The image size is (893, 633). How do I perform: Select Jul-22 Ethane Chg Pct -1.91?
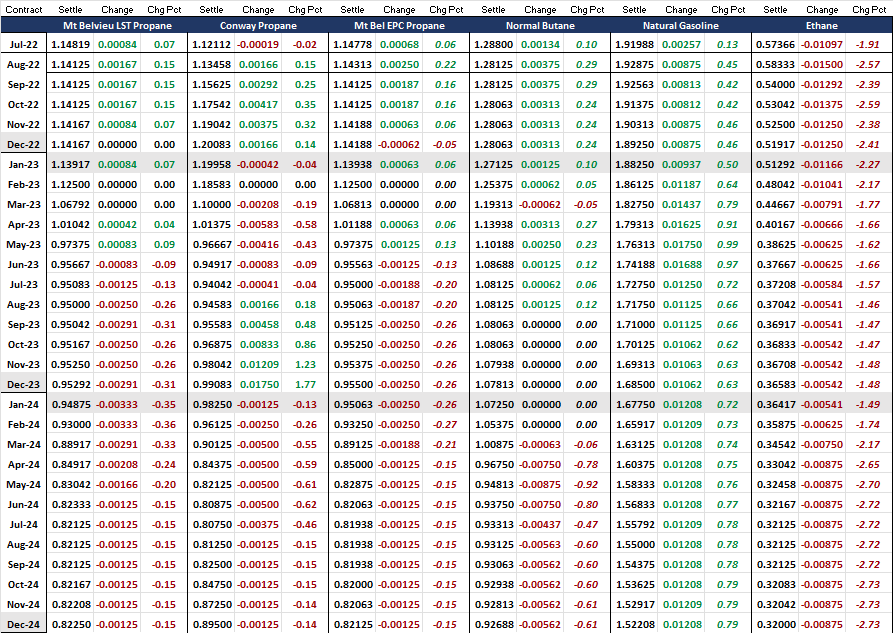tap(867, 44)
